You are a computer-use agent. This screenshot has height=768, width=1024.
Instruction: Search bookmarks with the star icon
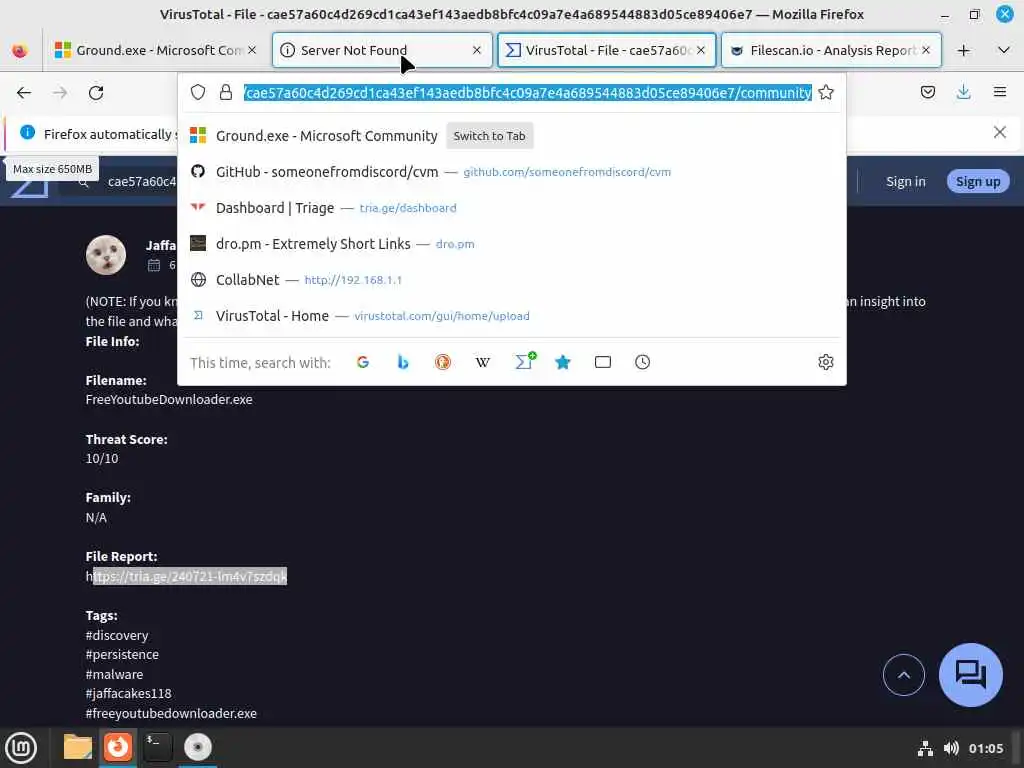[x=563, y=362]
